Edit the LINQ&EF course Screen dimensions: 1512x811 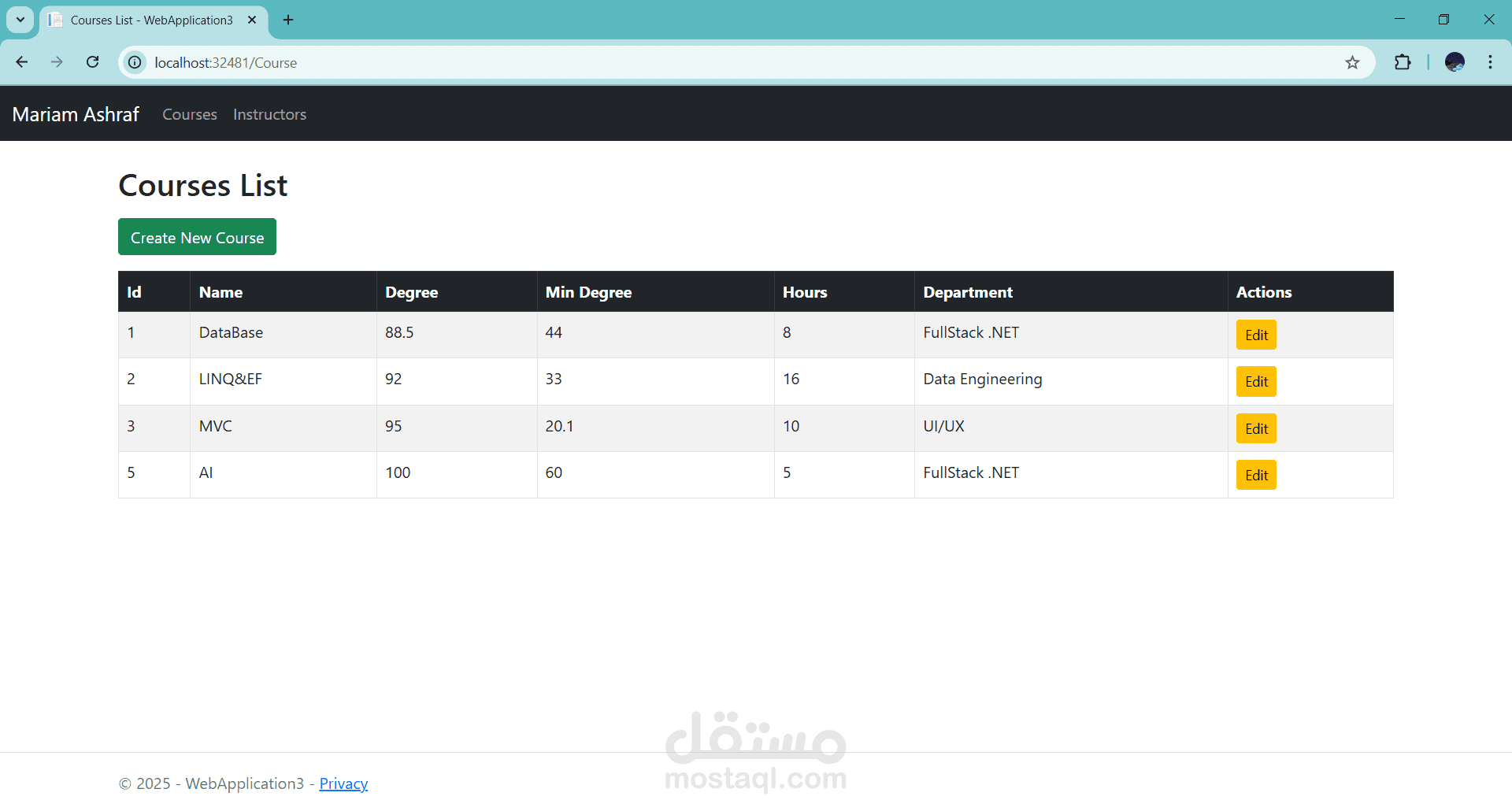[1256, 381]
